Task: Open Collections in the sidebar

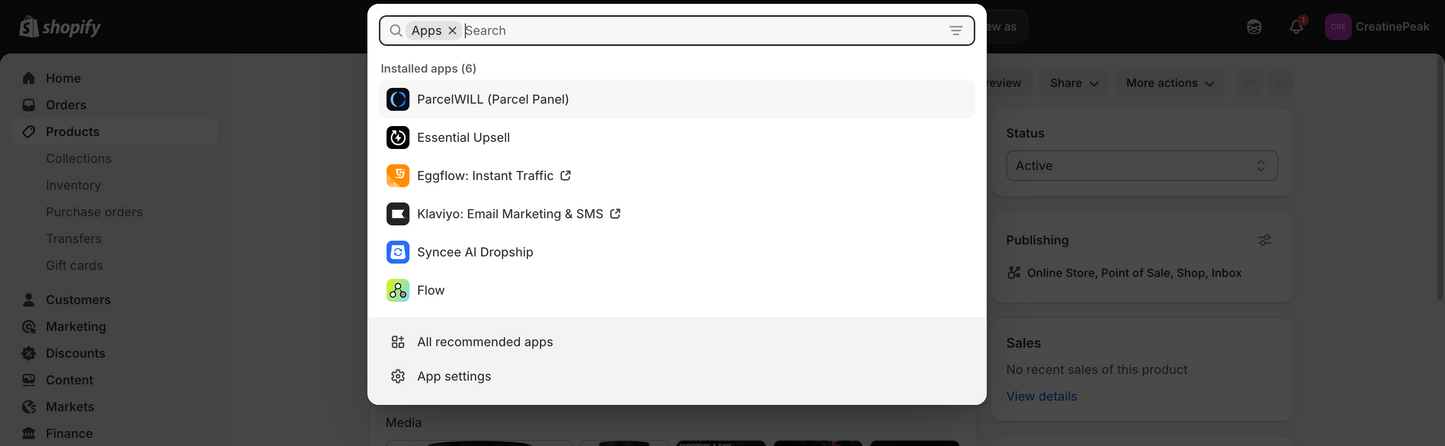Action: click(79, 158)
